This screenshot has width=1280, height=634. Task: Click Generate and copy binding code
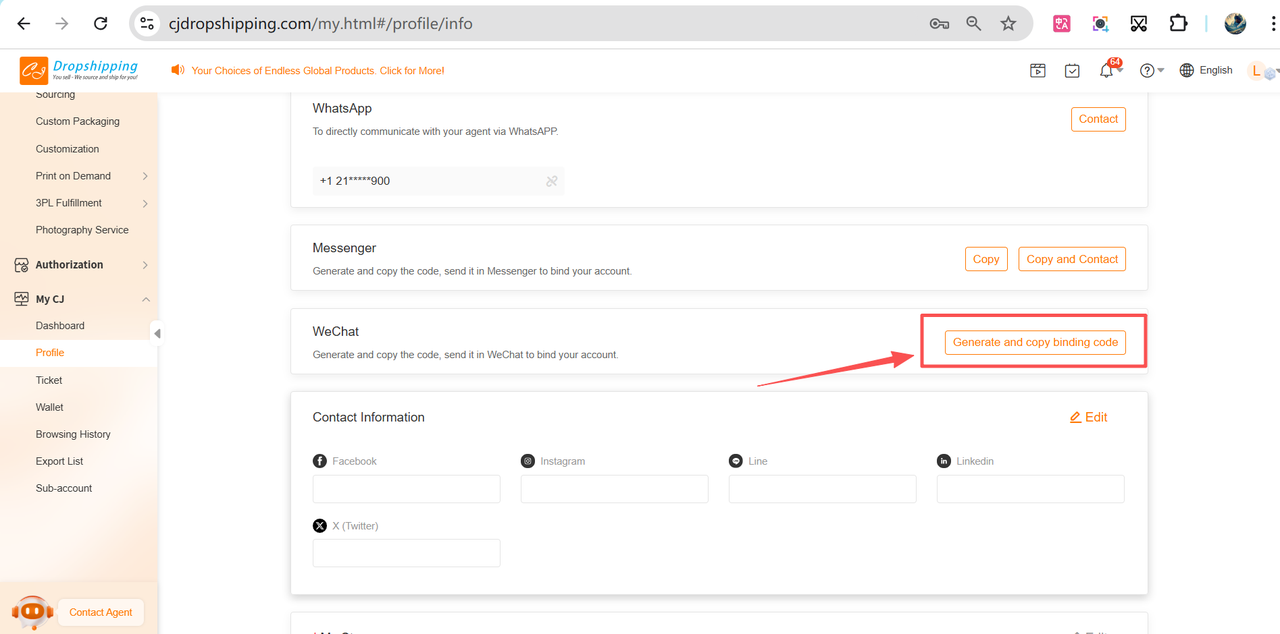1035,342
